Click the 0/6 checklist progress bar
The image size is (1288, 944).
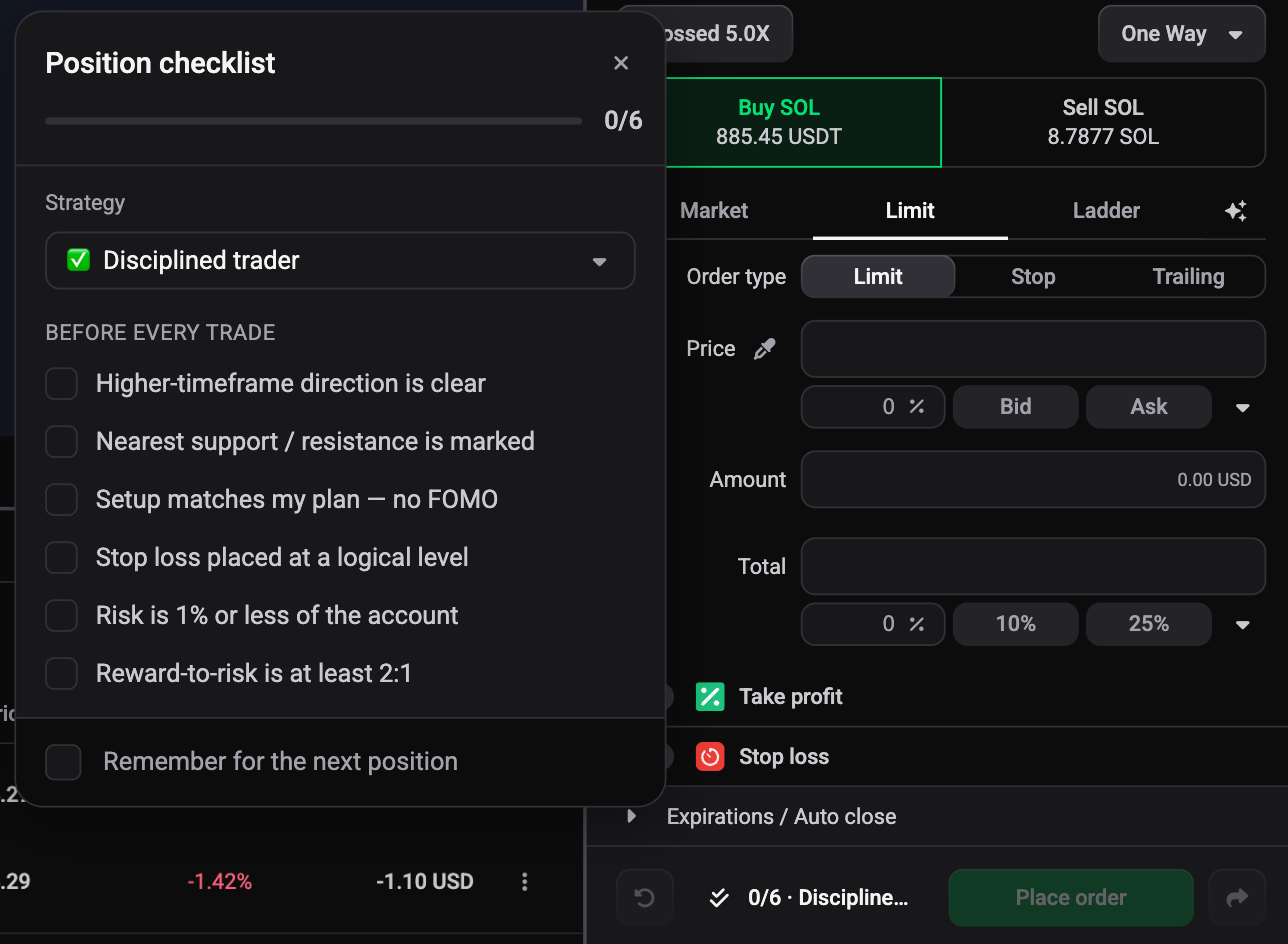(313, 121)
